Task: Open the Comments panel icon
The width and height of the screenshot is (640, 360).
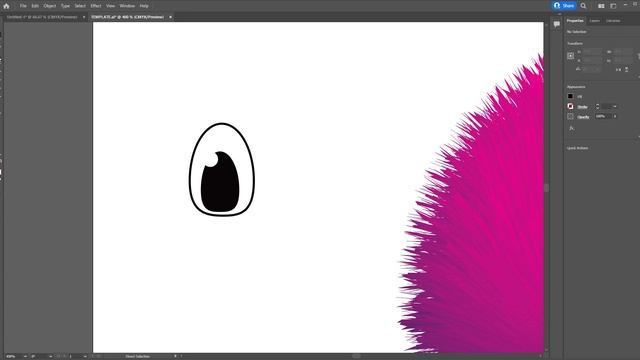Action: pyautogui.click(x=556, y=24)
